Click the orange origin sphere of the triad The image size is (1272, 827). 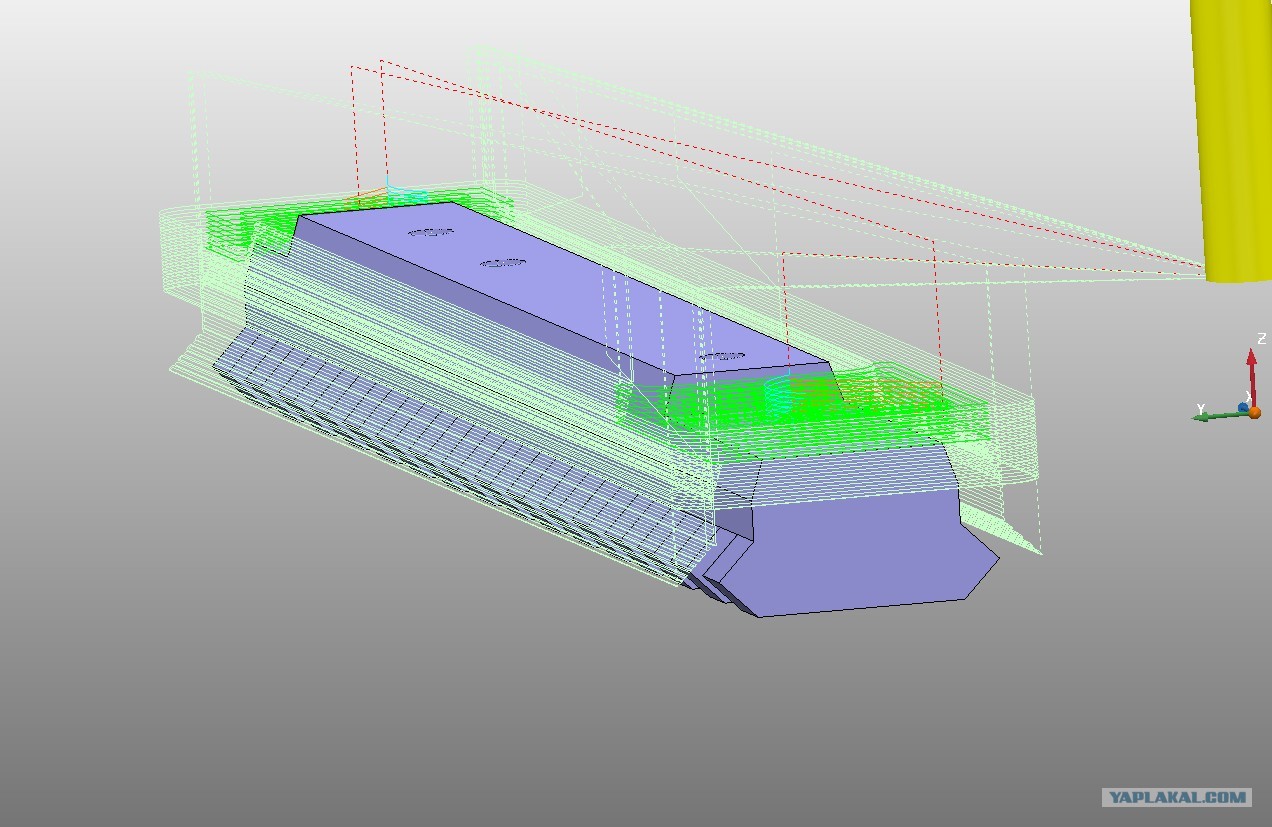(x=1254, y=412)
